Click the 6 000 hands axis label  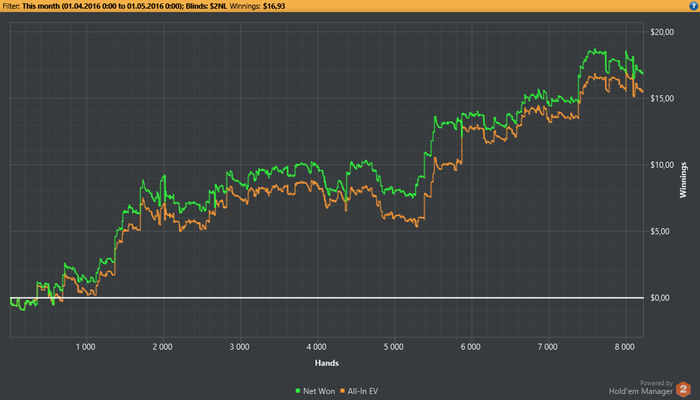[x=471, y=347]
